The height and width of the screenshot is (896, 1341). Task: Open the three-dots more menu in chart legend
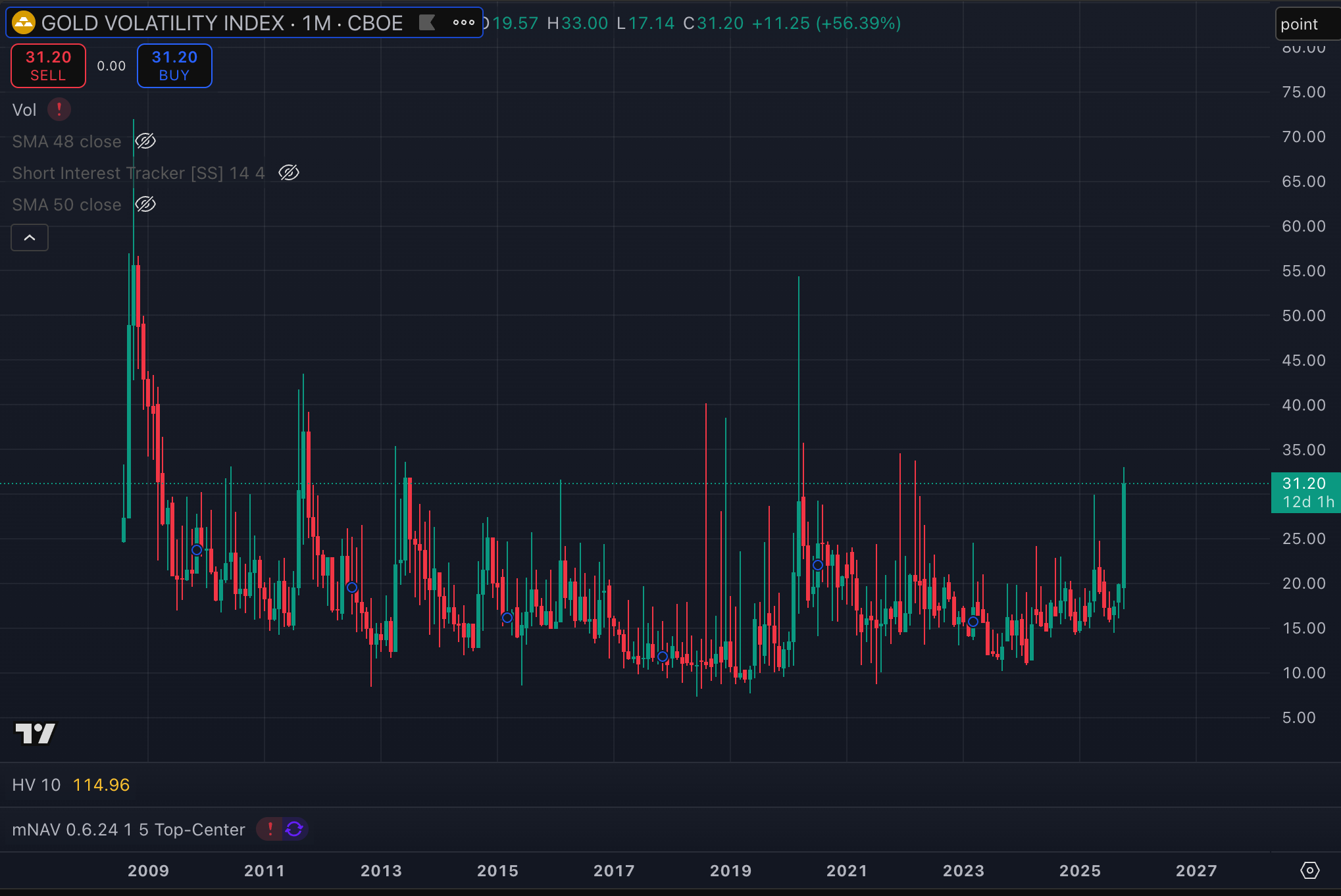[463, 23]
